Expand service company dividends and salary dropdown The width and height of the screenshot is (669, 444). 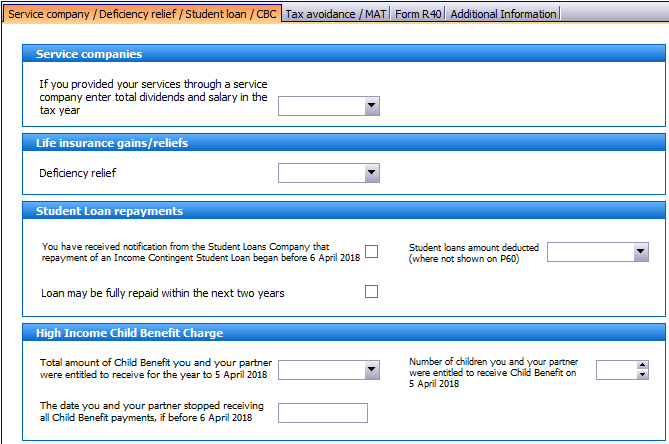click(x=372, y=105)
